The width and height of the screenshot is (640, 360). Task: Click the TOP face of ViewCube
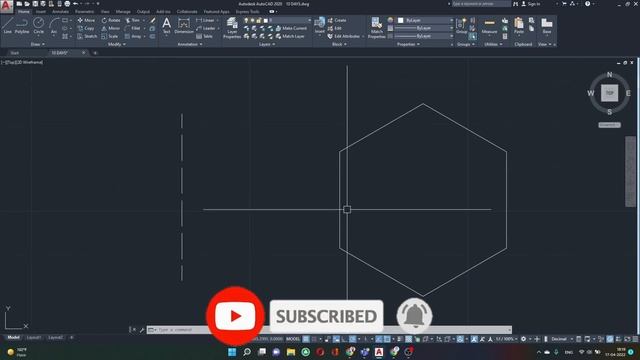[609, 93]
